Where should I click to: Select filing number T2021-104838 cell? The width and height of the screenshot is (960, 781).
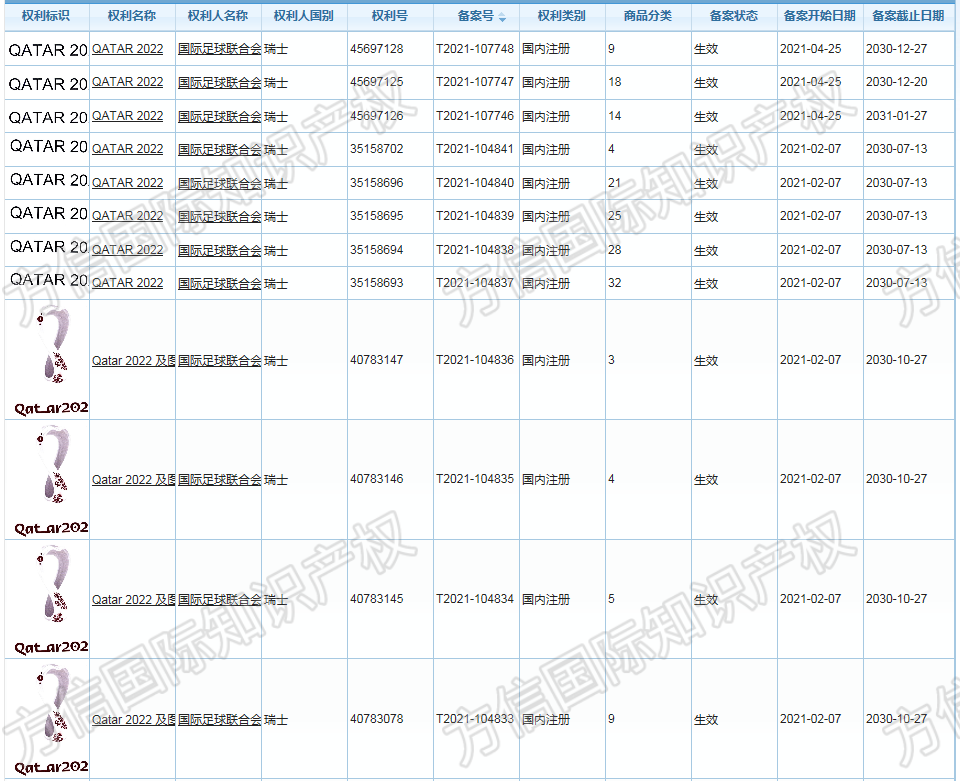475,250
